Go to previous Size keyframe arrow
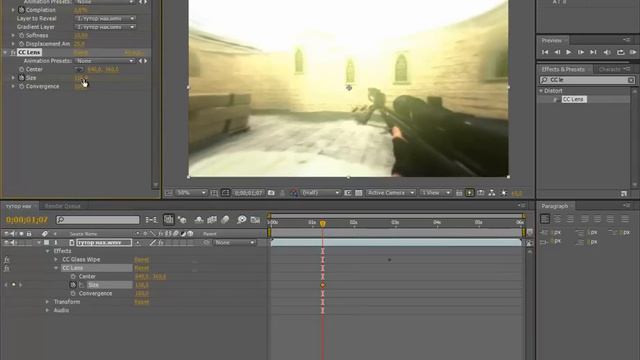The height and width of the screenshot is (360, 640). click(x=6, y=284)
